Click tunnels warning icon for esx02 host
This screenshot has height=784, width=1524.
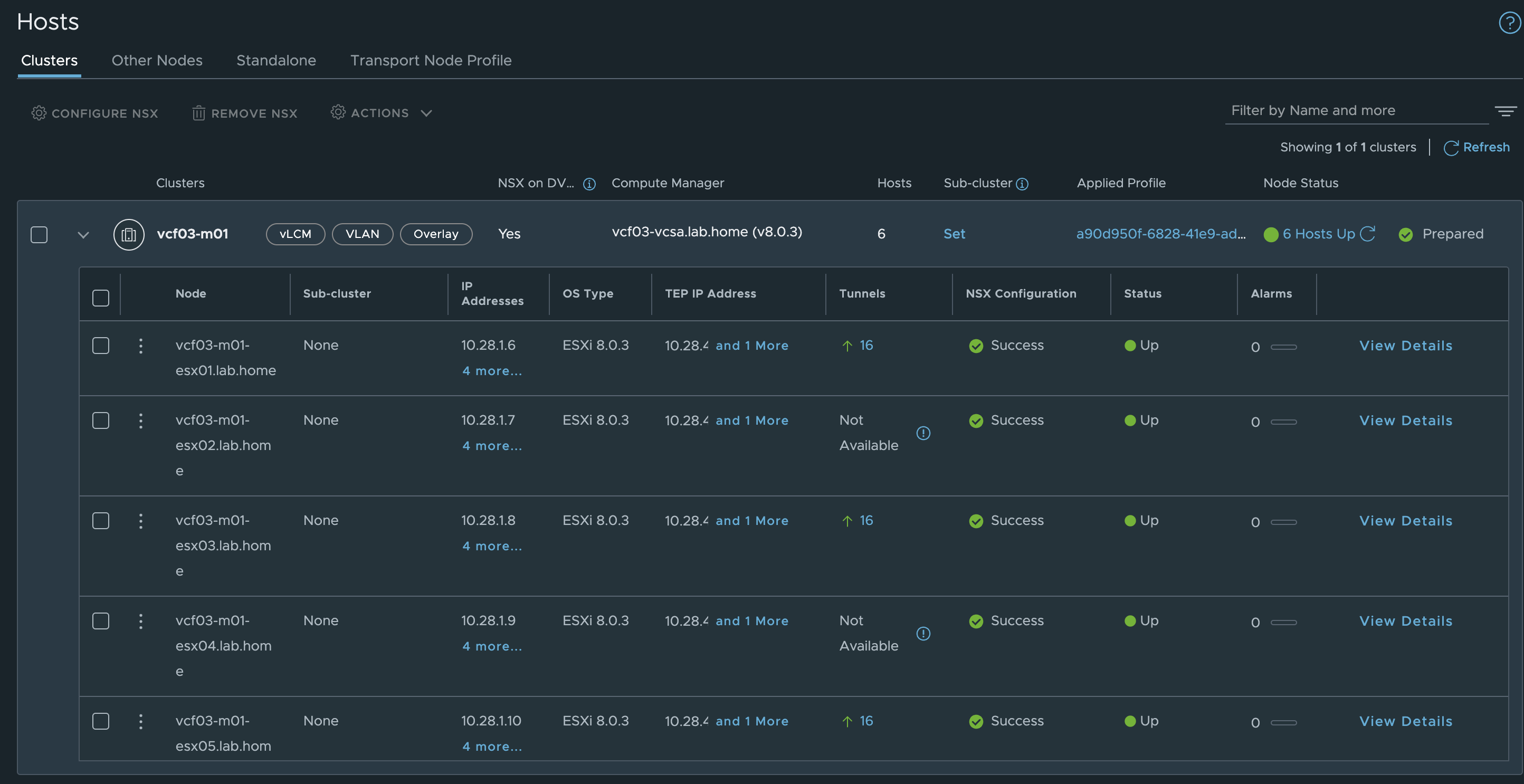pos(923,433)
